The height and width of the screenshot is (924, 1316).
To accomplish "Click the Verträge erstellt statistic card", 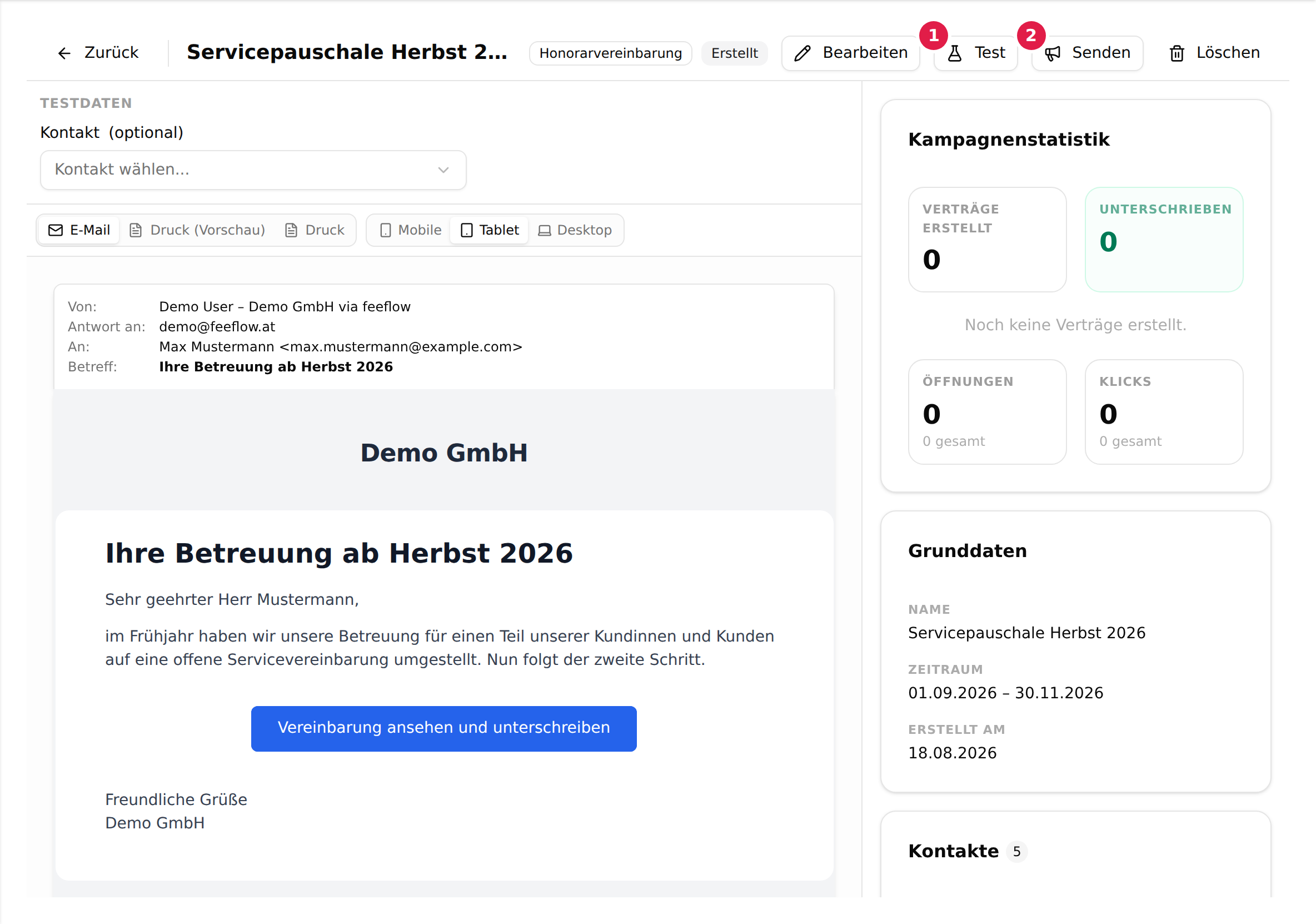I will coord(987,240).
